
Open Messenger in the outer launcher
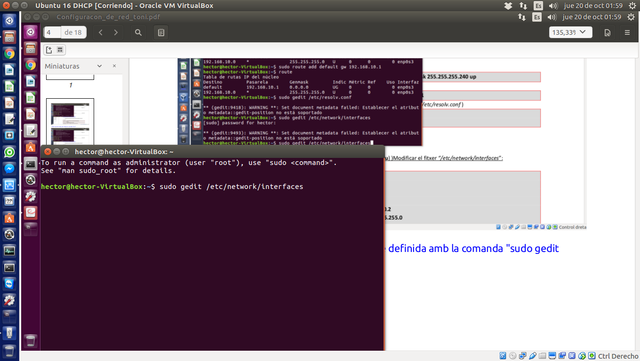click(x=9, y=168)
